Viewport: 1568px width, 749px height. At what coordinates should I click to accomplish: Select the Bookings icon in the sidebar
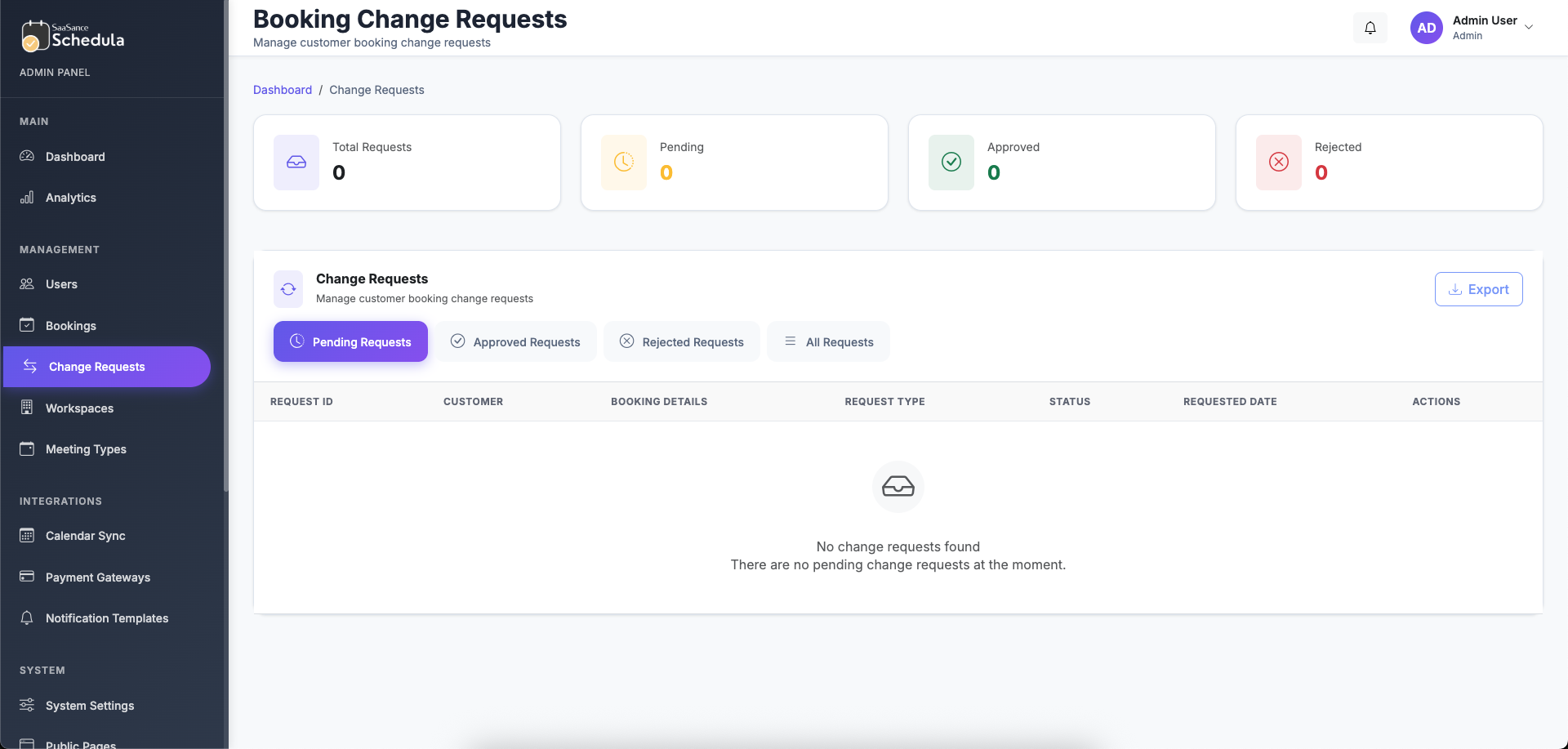click(27, 325)
